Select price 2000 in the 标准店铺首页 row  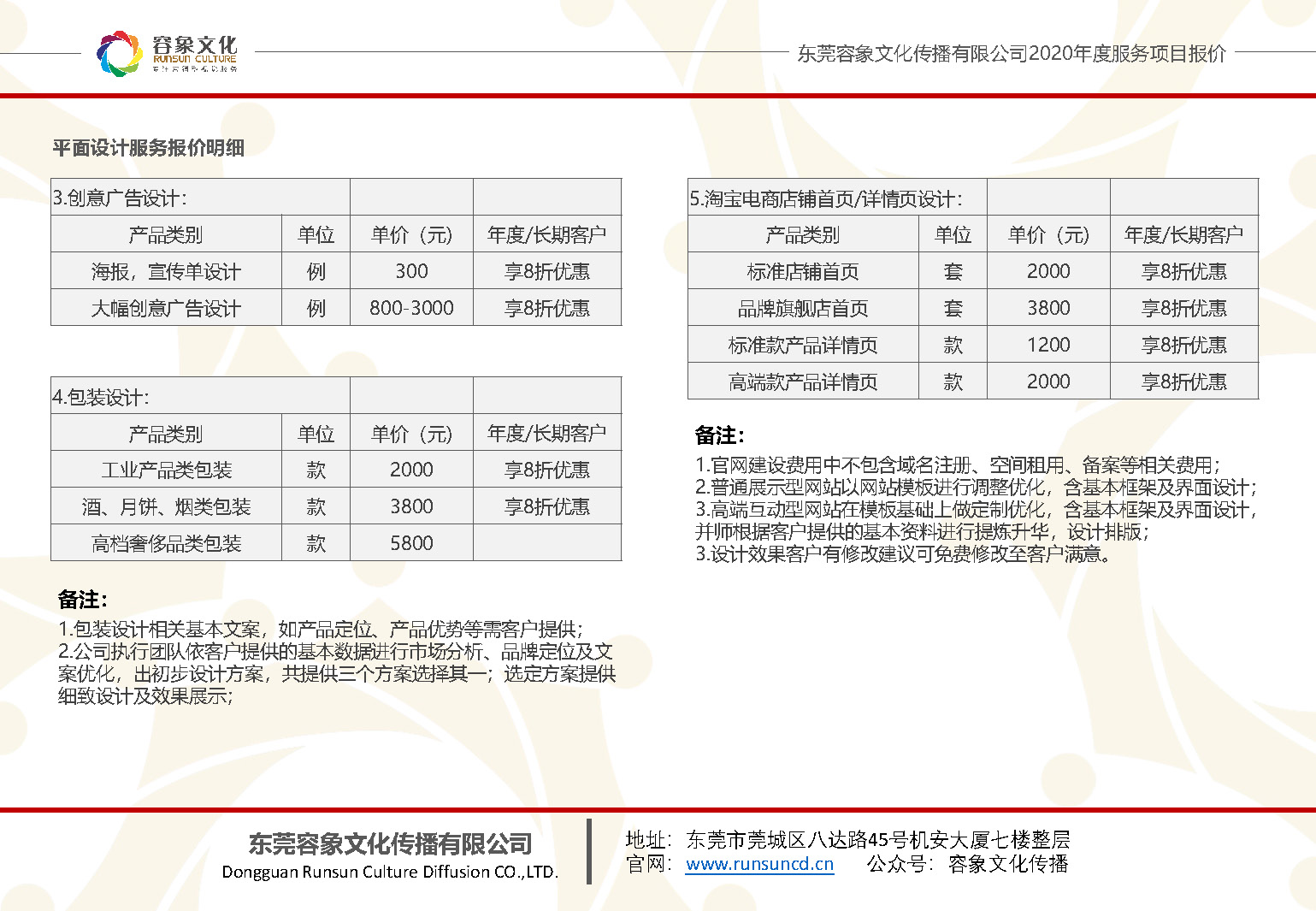pyautogui.click(x=1048, y=271)
